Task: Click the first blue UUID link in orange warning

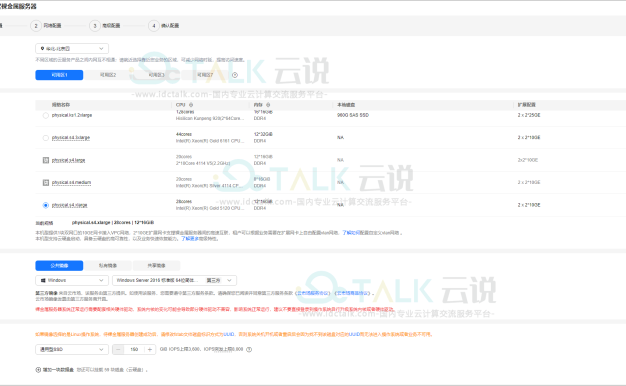Action: 229,335
